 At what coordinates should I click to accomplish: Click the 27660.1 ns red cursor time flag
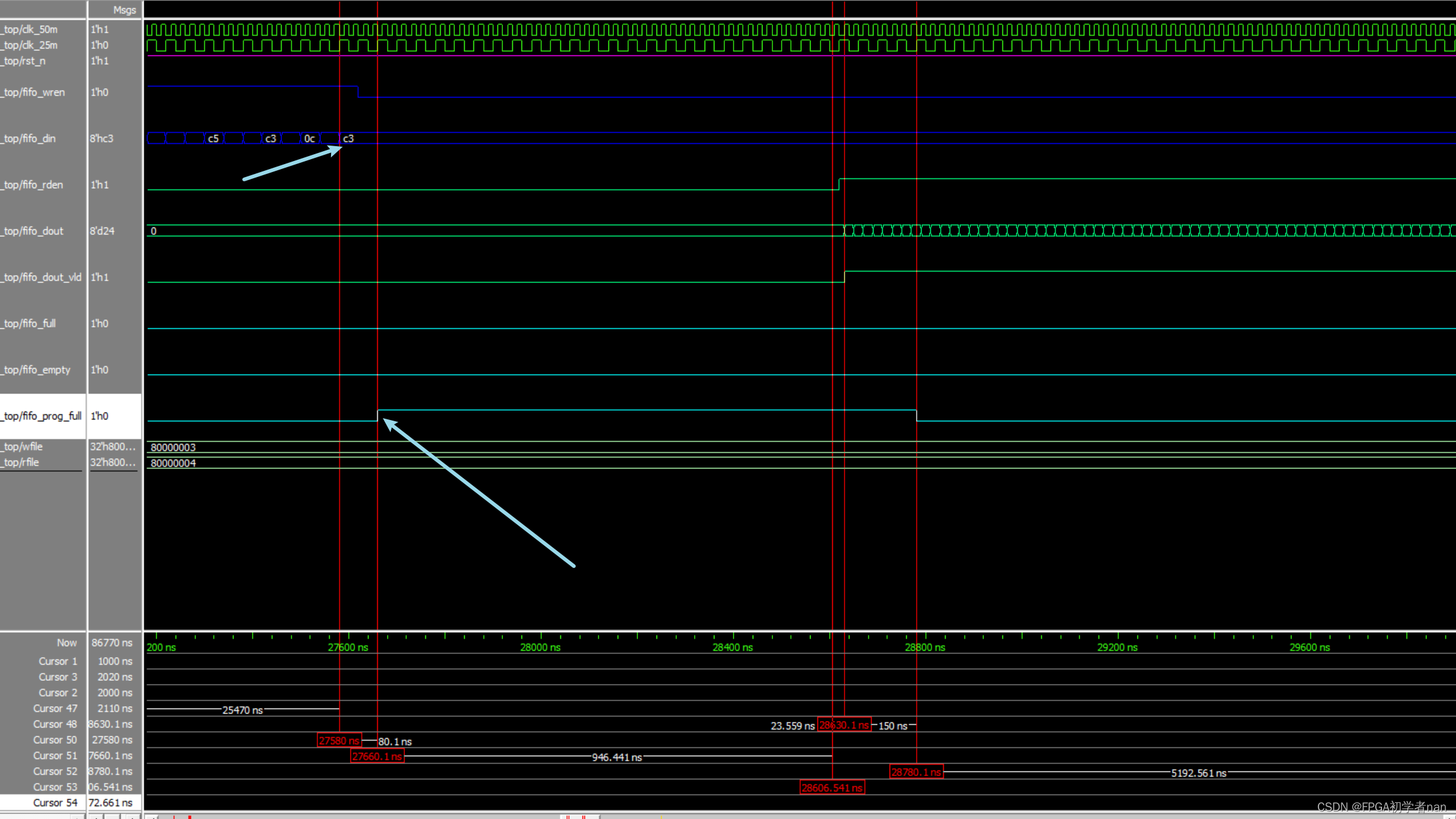pos(377,756)
